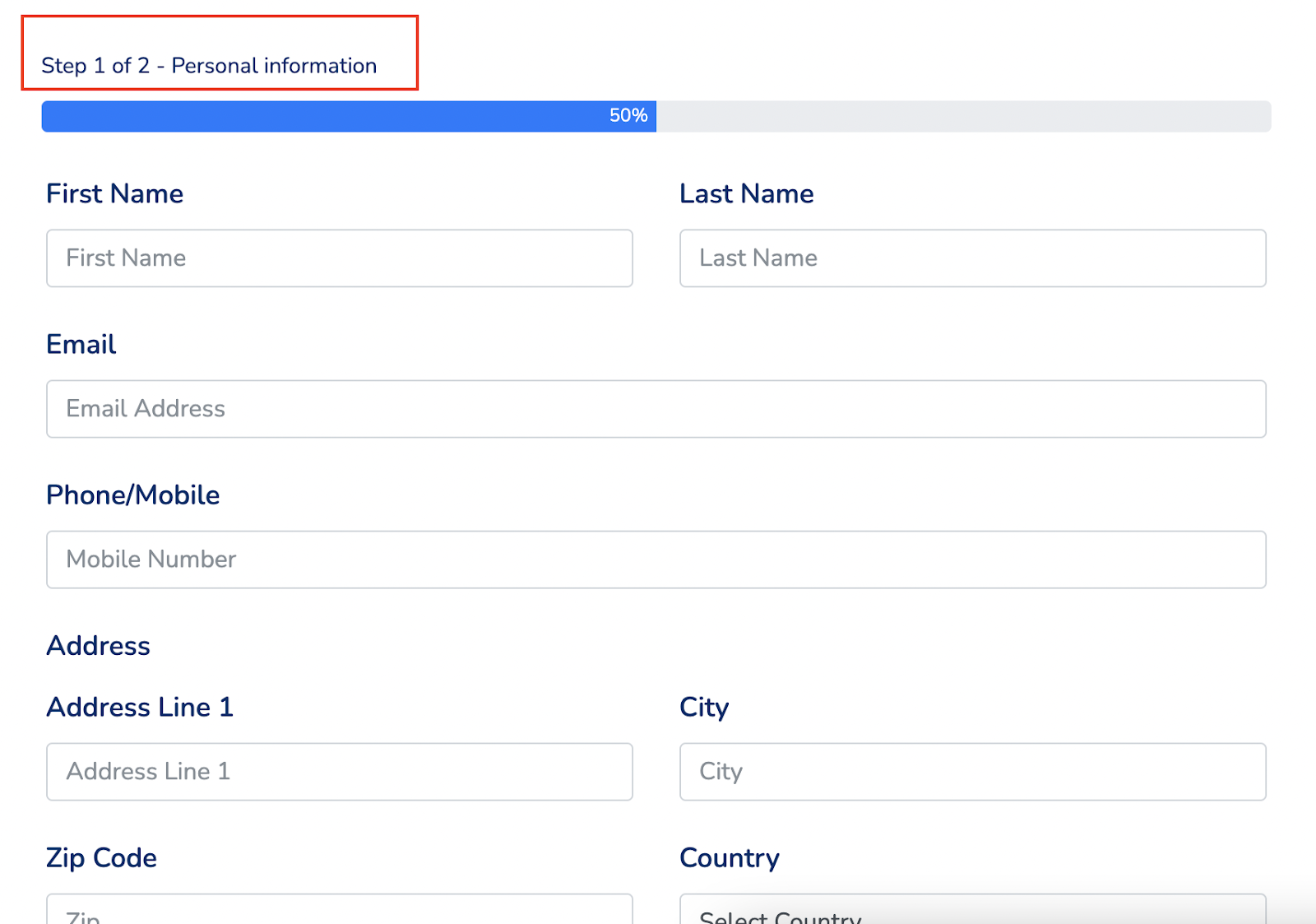Screen dimensions: 1316x924
Task: Click the First Name input field
Action: pyautogui.click(x=340, y=258)
